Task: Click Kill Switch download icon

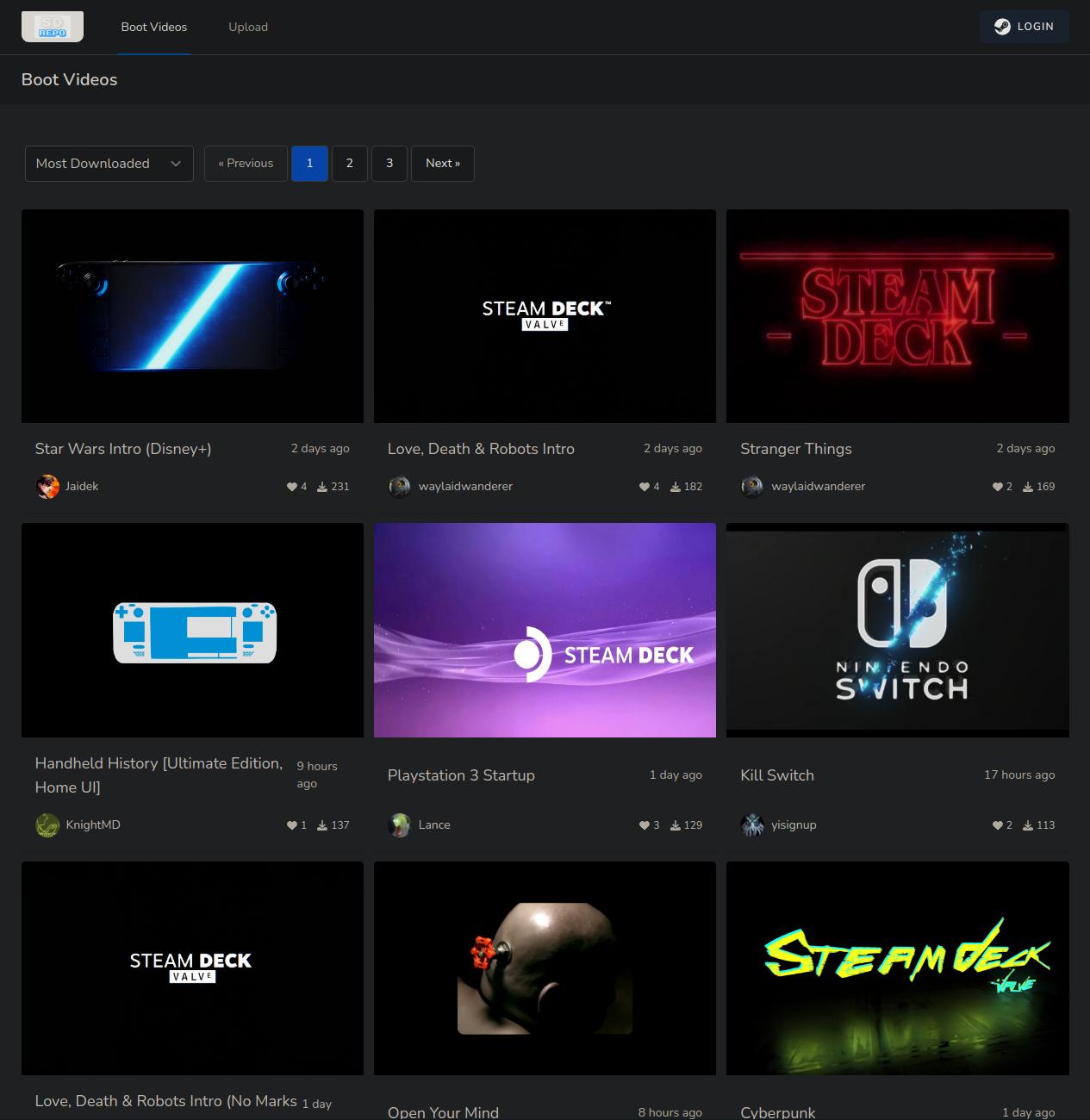Action: pyautogui.click(x=1028, y=825)
